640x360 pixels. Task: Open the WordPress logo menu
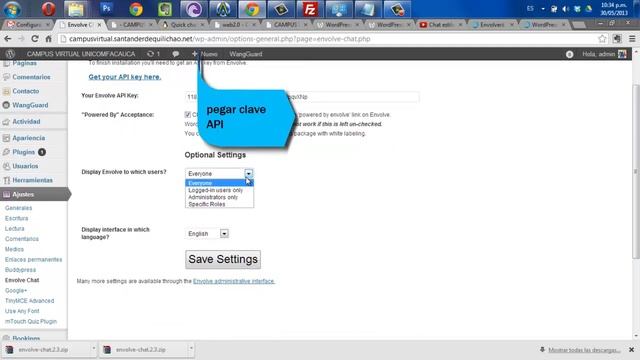point(11,54)
